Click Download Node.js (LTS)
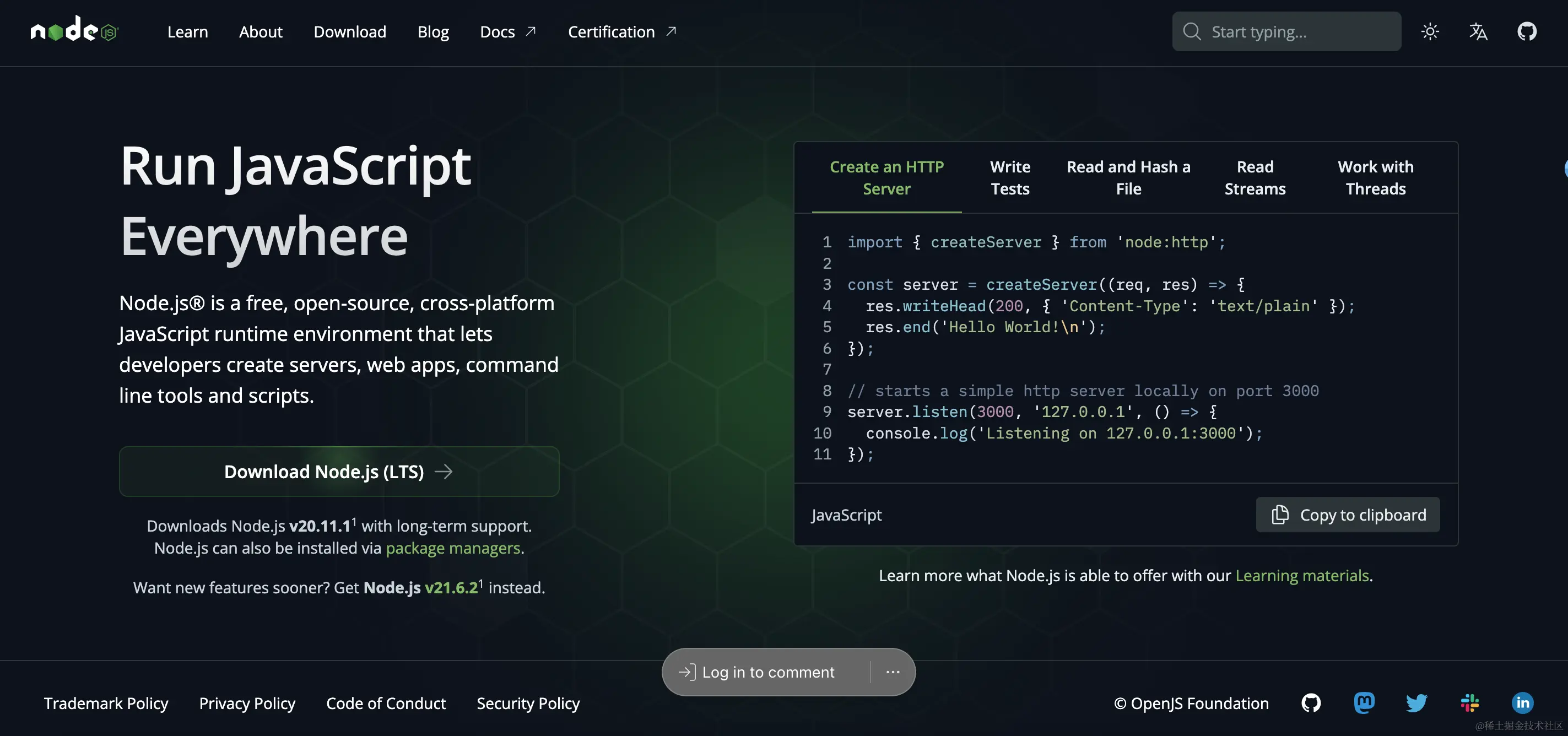Screen dimensions: 1568x736 click(x=338, y=471)
